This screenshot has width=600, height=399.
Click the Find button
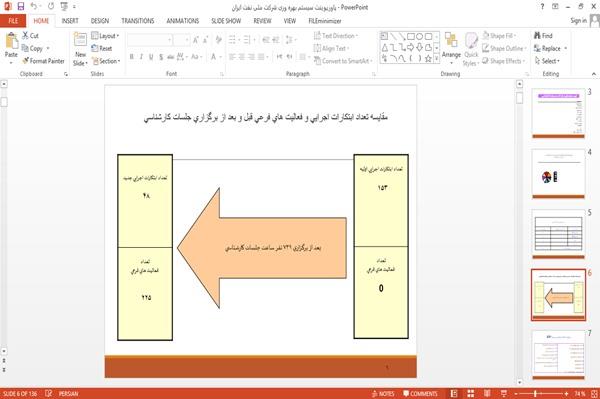tap(543, 36)
